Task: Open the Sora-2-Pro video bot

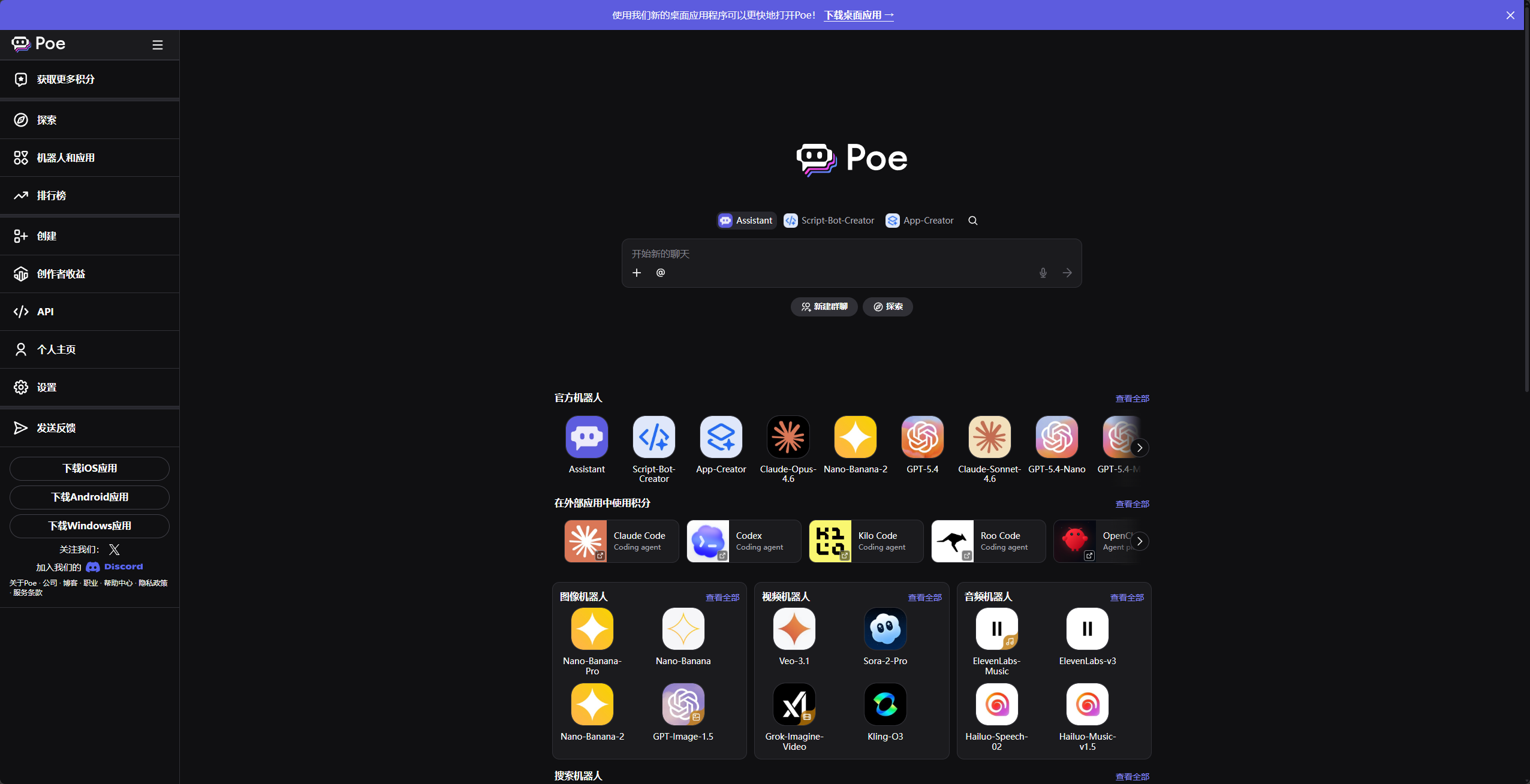Action: coord(886,629)
